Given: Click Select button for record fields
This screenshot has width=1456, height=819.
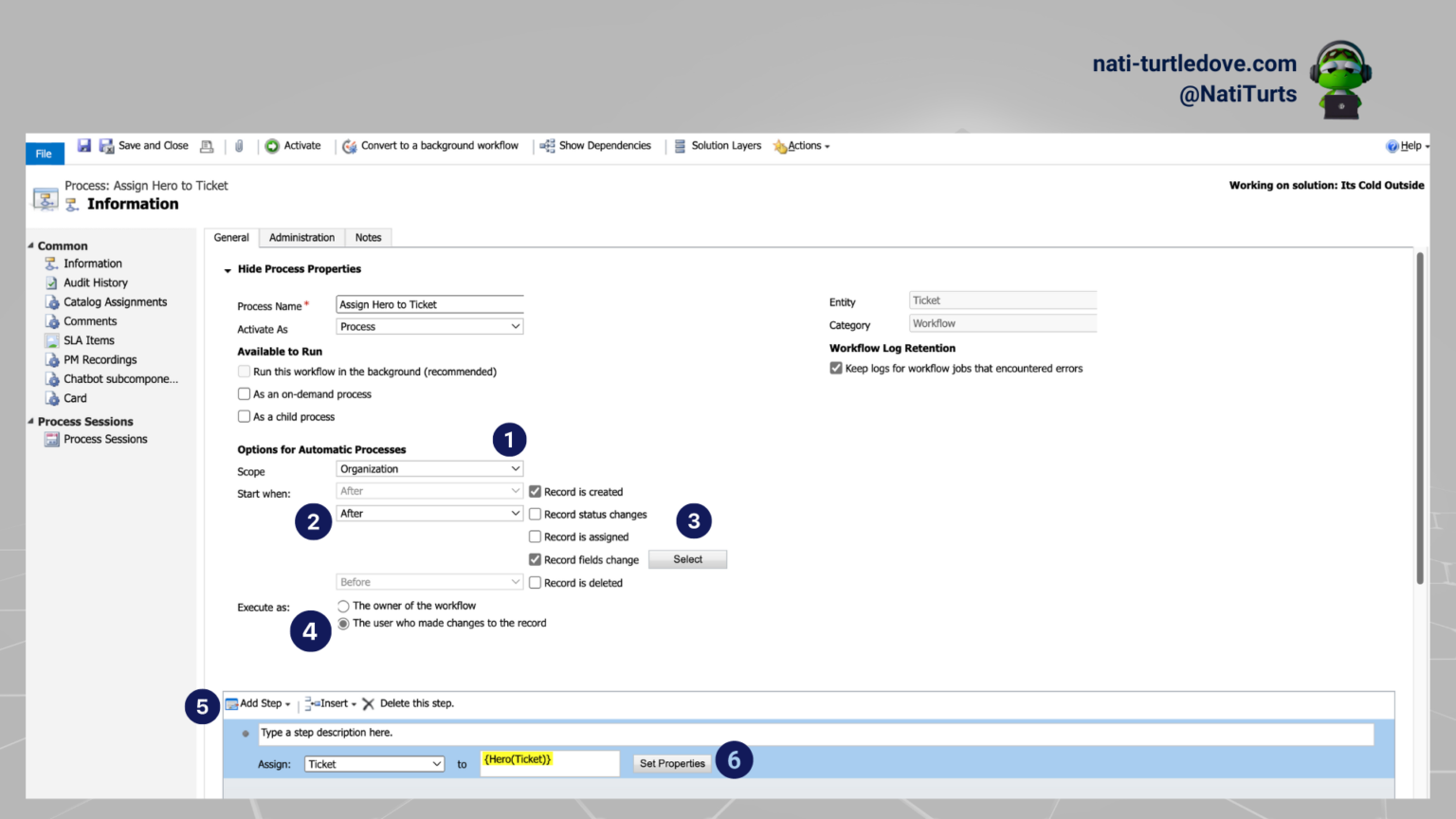Looking at the screenshot, I should [x=688, y=559].
